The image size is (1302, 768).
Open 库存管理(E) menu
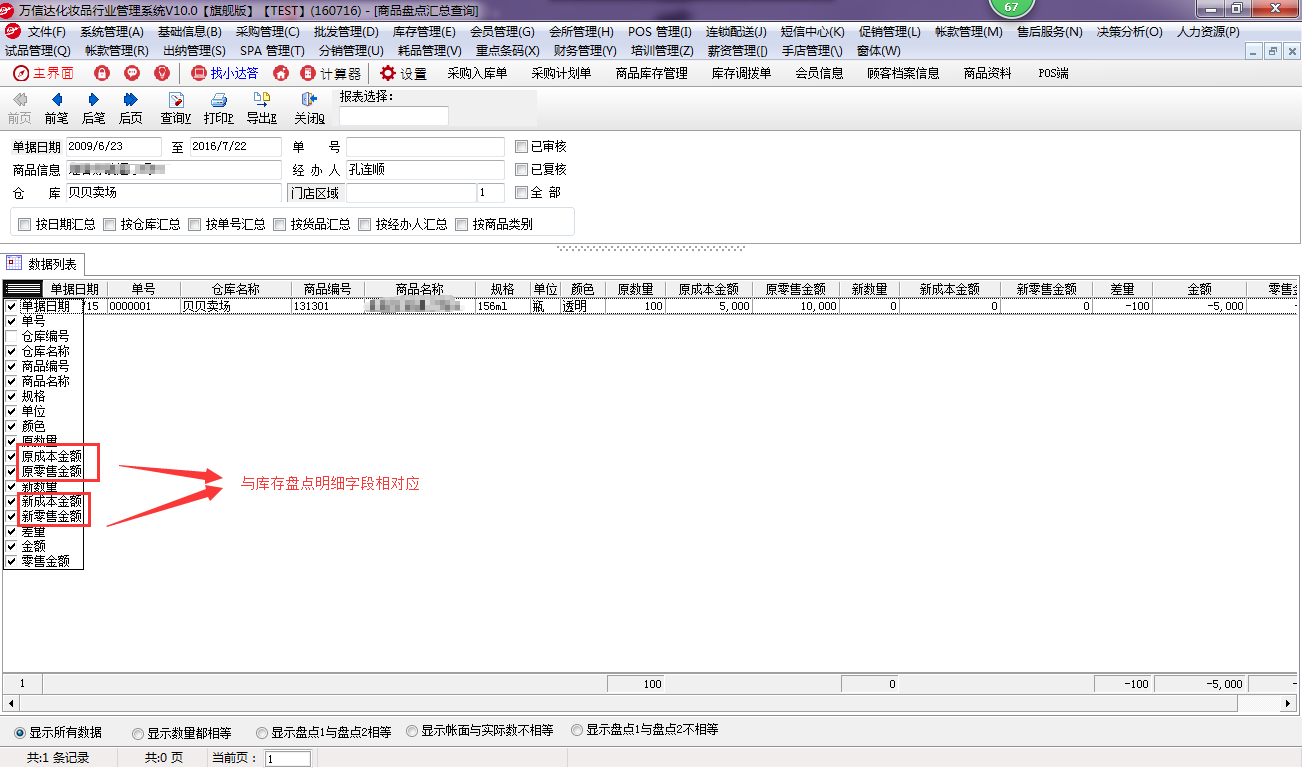pos(424,32)
